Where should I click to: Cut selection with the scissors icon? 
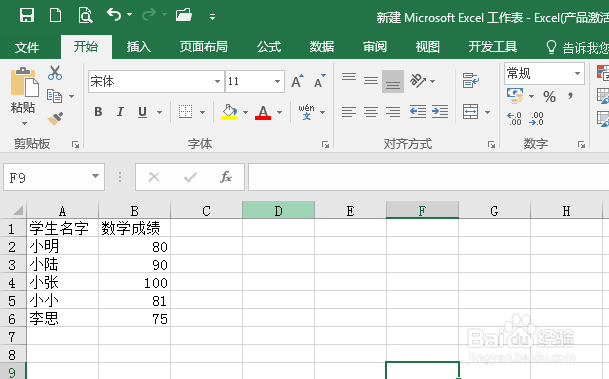[55, 73]
